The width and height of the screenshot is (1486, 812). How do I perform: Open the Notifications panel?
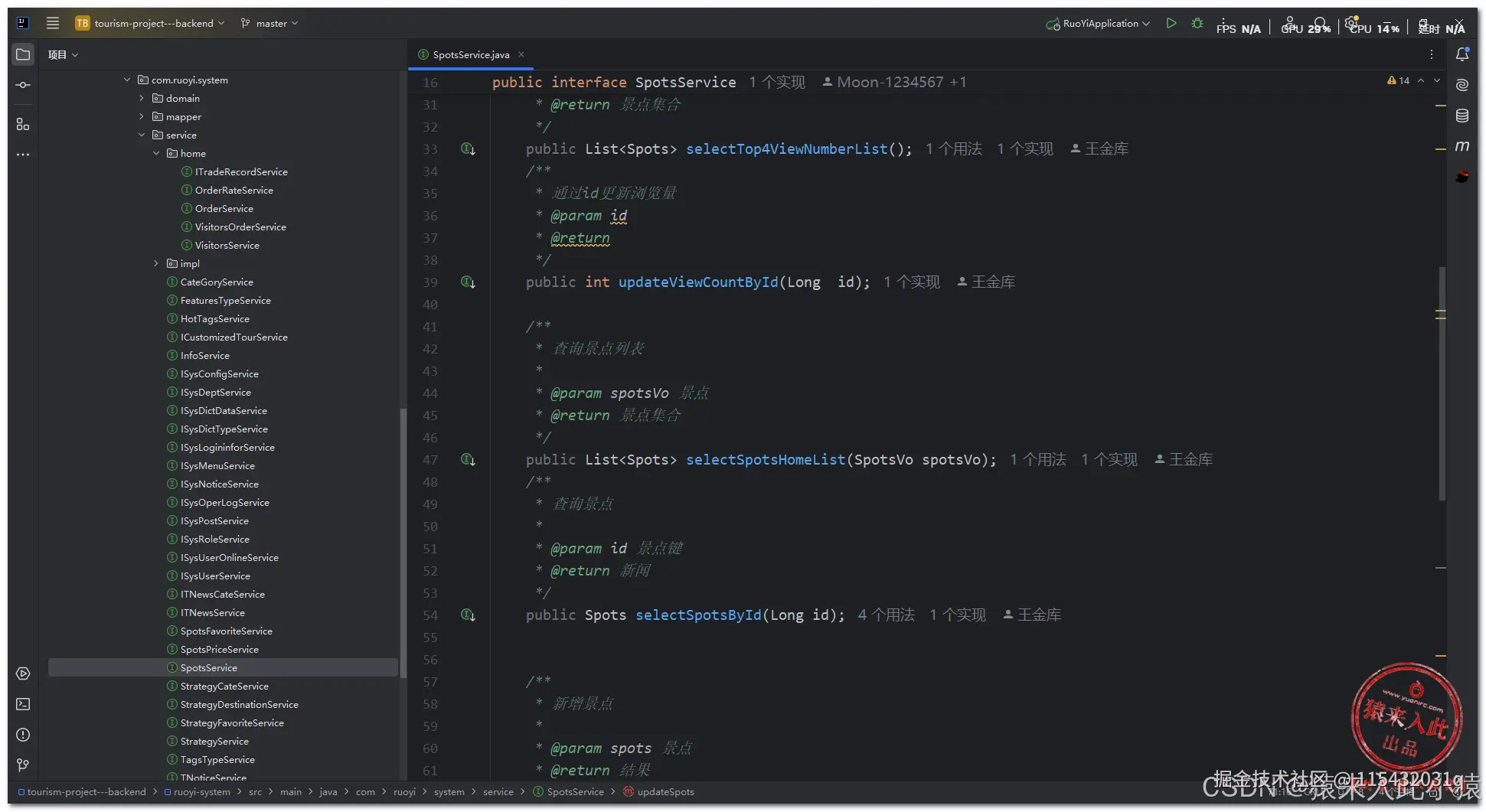(x=1462, y=54)
